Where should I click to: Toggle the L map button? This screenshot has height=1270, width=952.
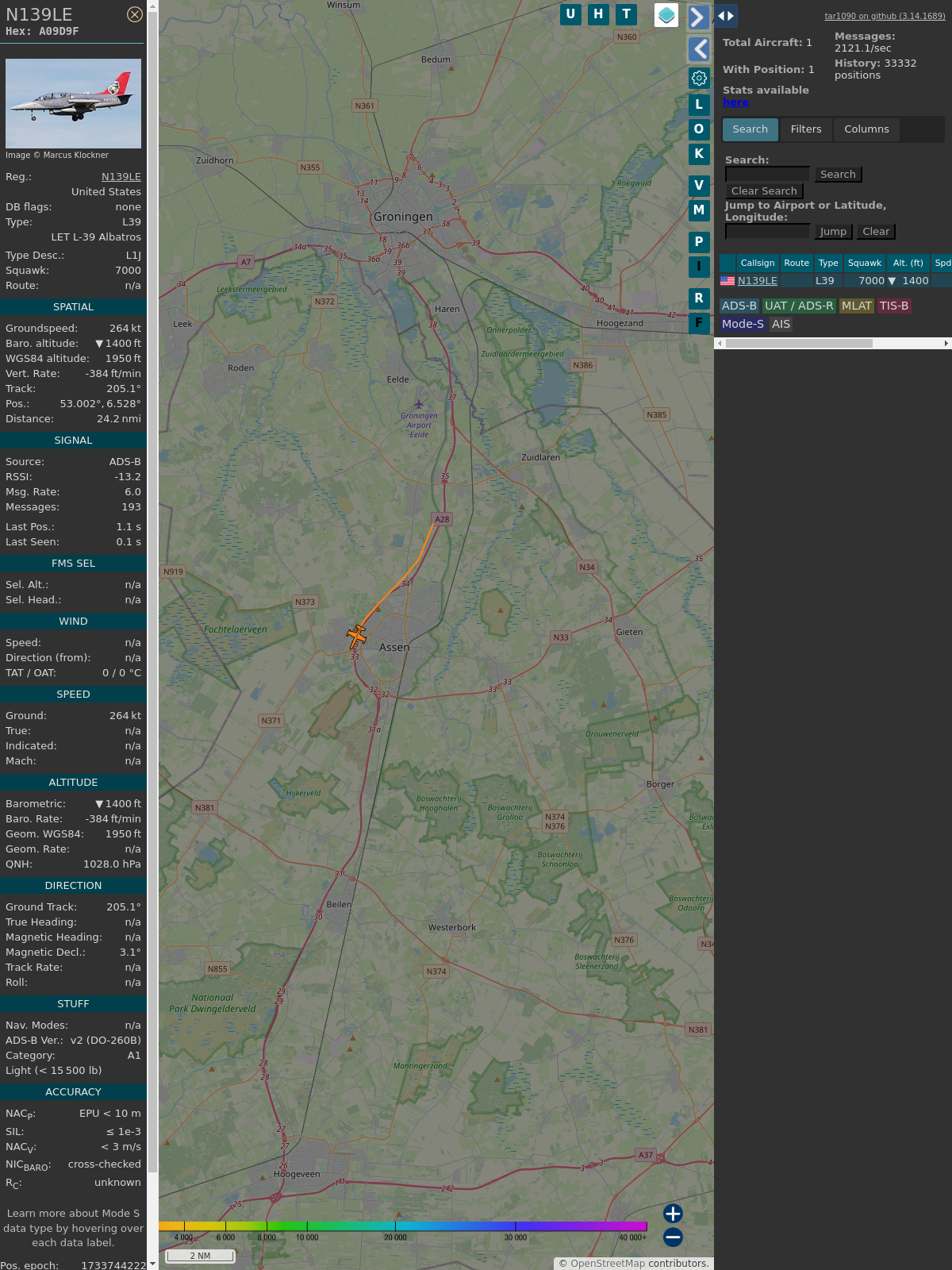pos(699,104)
